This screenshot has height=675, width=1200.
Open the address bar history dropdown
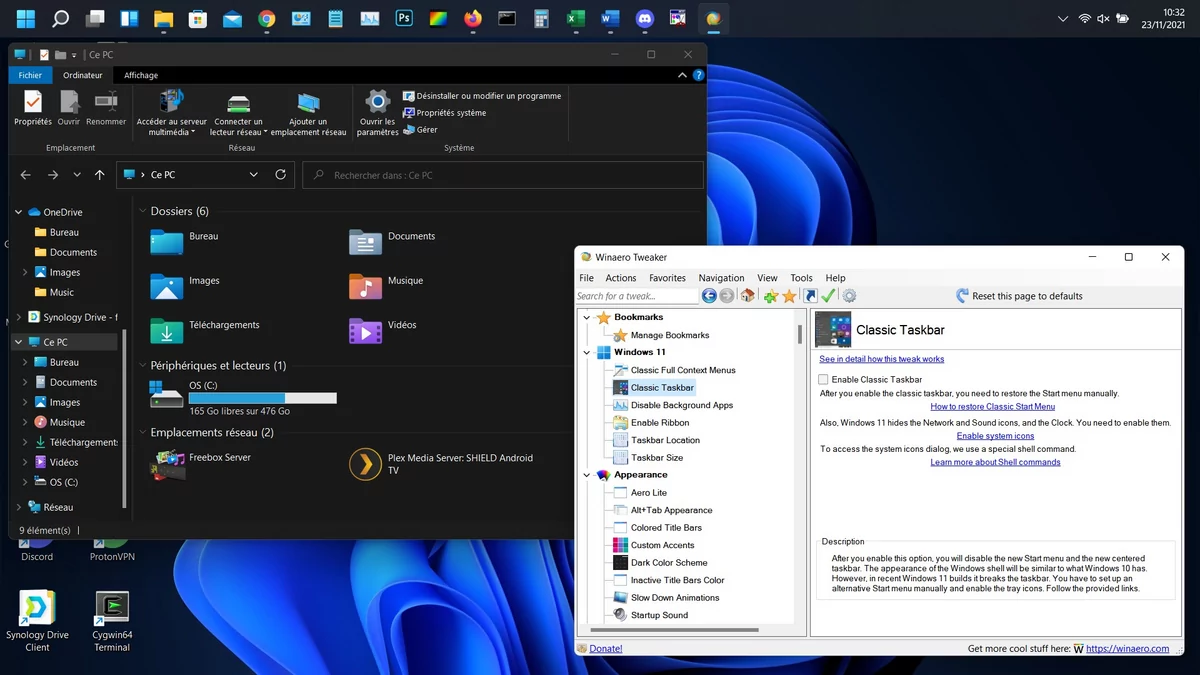coord(254,174)
